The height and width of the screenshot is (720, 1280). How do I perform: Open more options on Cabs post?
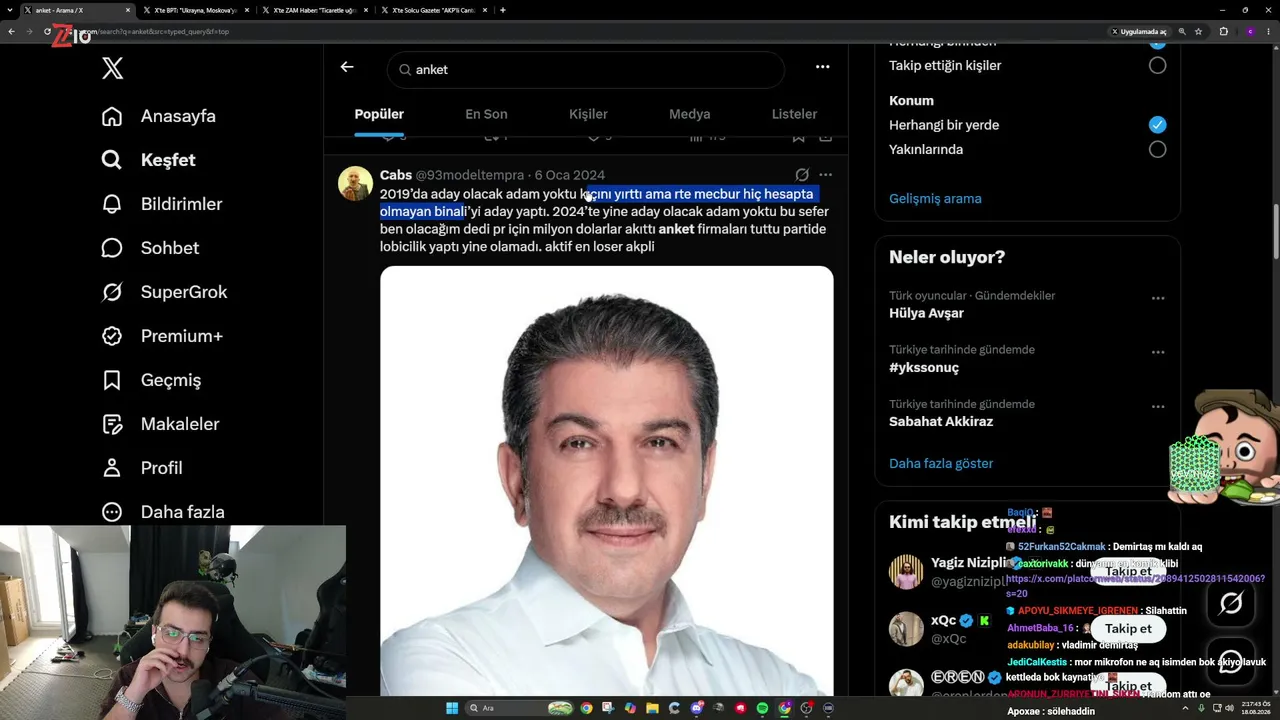pos(825,174)
